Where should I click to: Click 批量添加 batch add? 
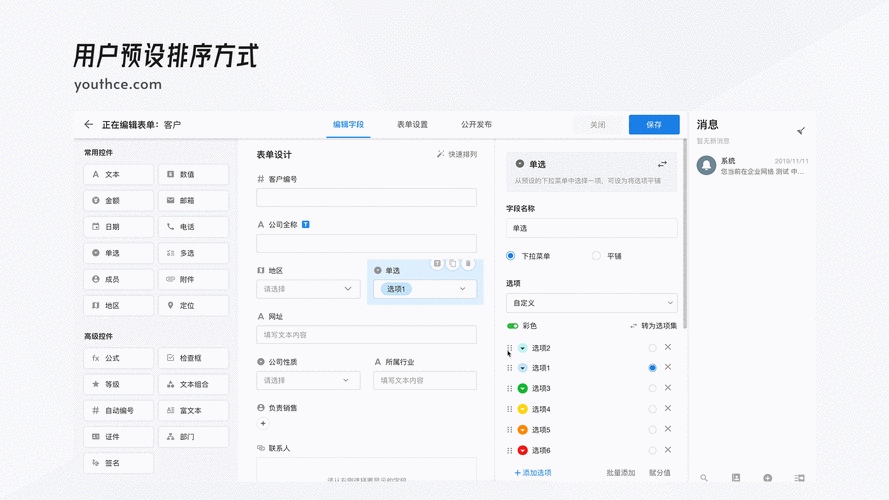(621, 472)
